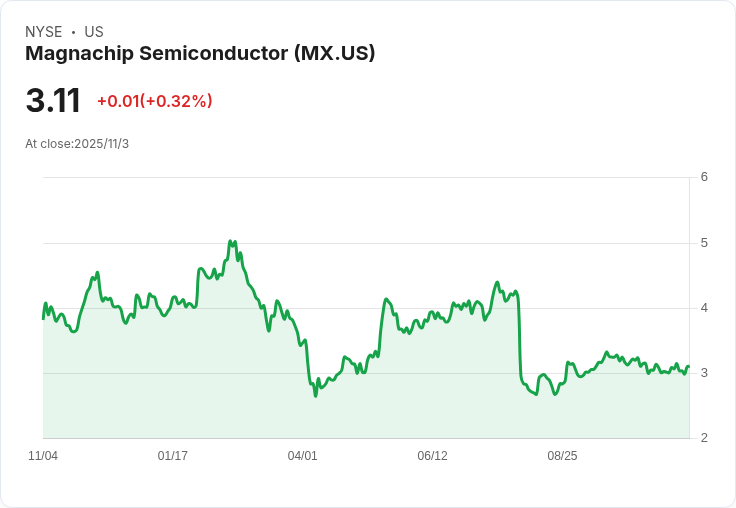This screenshot has width=736, height=508.
Task: Click the 5 price axis label
Action: [704, 243]
